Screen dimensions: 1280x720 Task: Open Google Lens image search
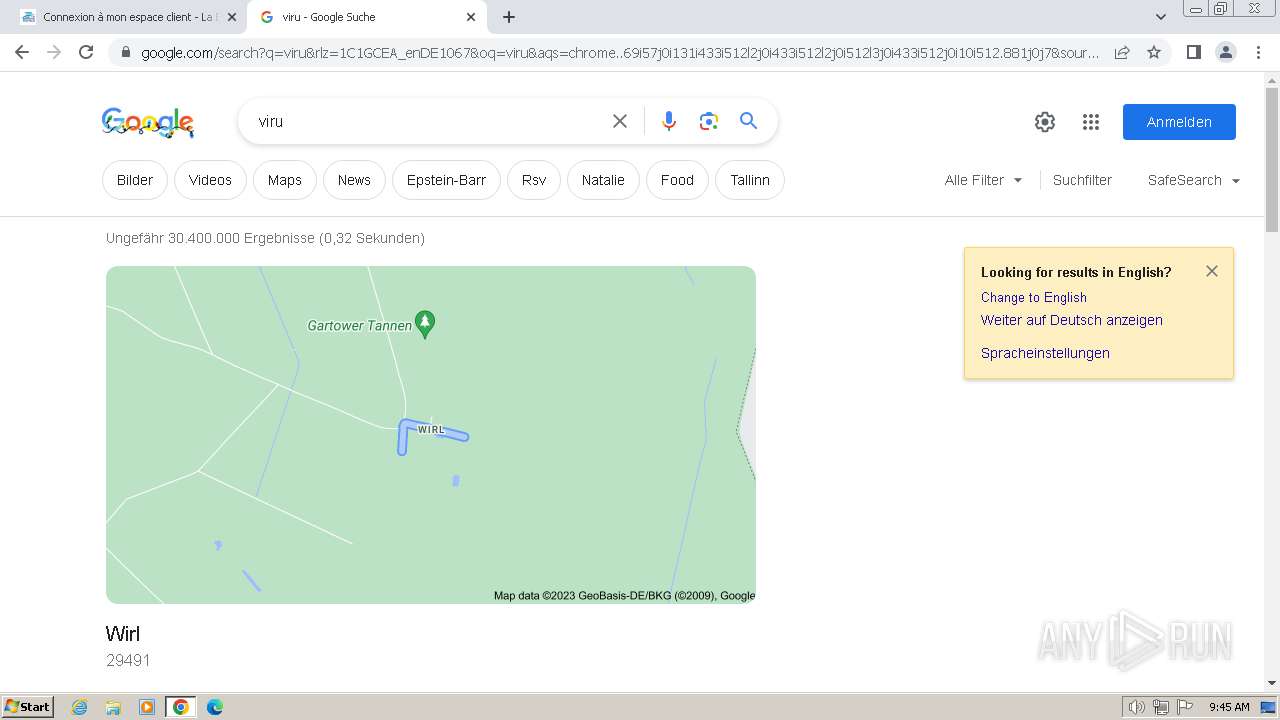[x=709, y=121]
